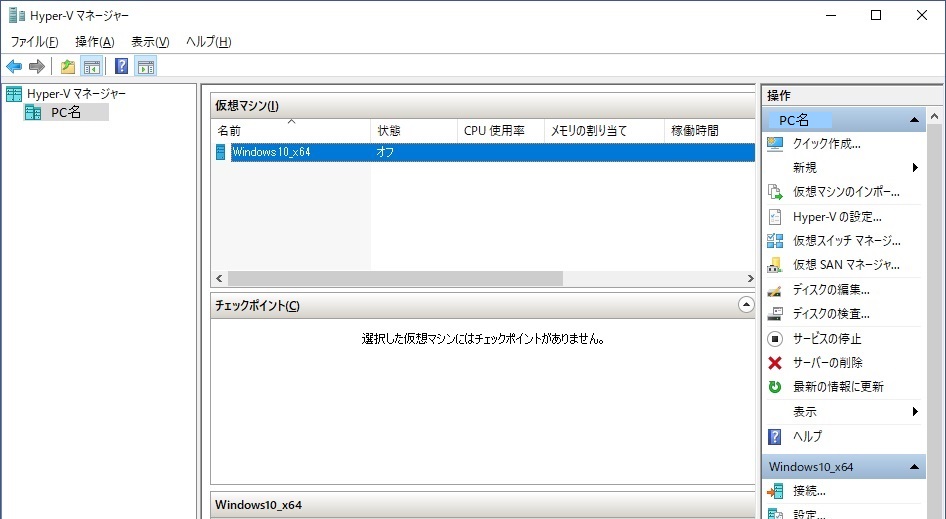Click クイック作成... action link
The width and height of the screenshot is (946, 519).
(827, 144)
